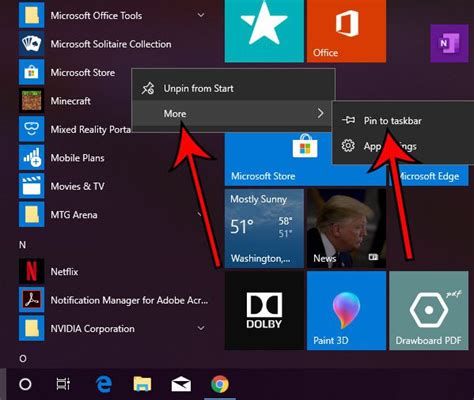The height and width of the screenshot is (400, 474).
Task: Open the Drawboard PDF tile
Action: pos(429,310)
